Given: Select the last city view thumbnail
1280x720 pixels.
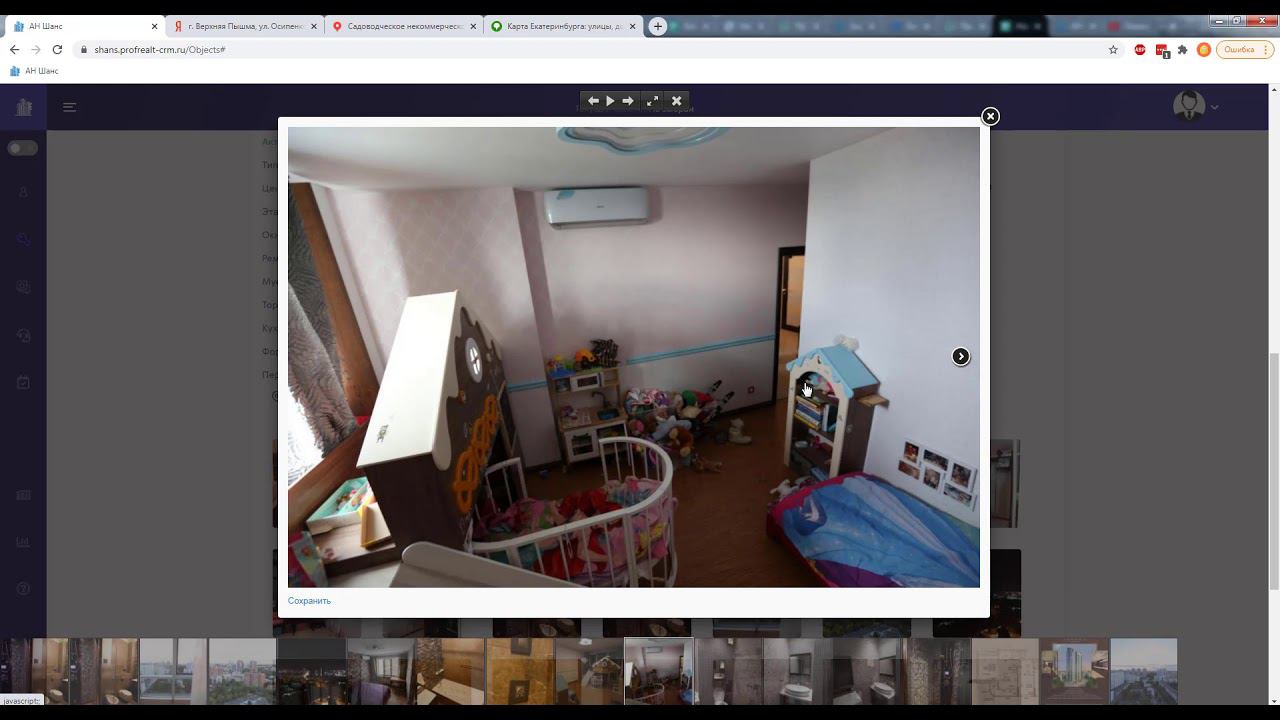Looking at the screenshot, I should click(x=1144, y=672).
